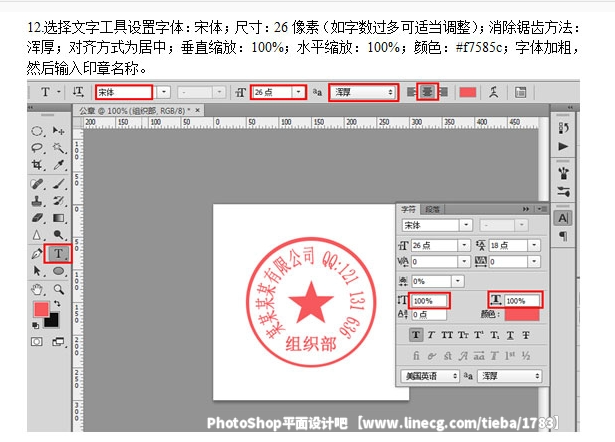Open leading 18点 dropdown arrow

[534, 246]
